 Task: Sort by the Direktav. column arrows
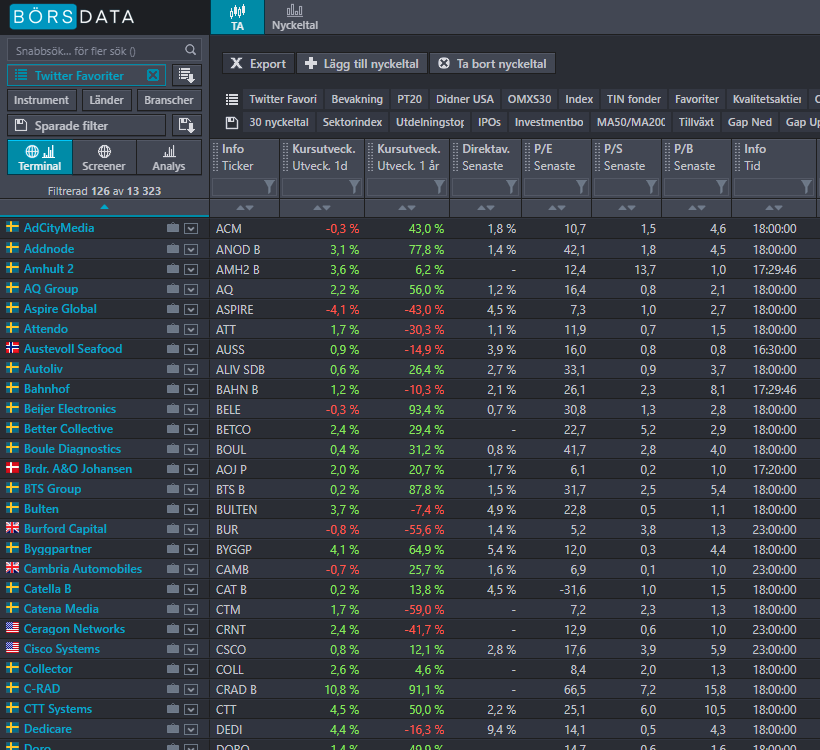coord(485,208)
